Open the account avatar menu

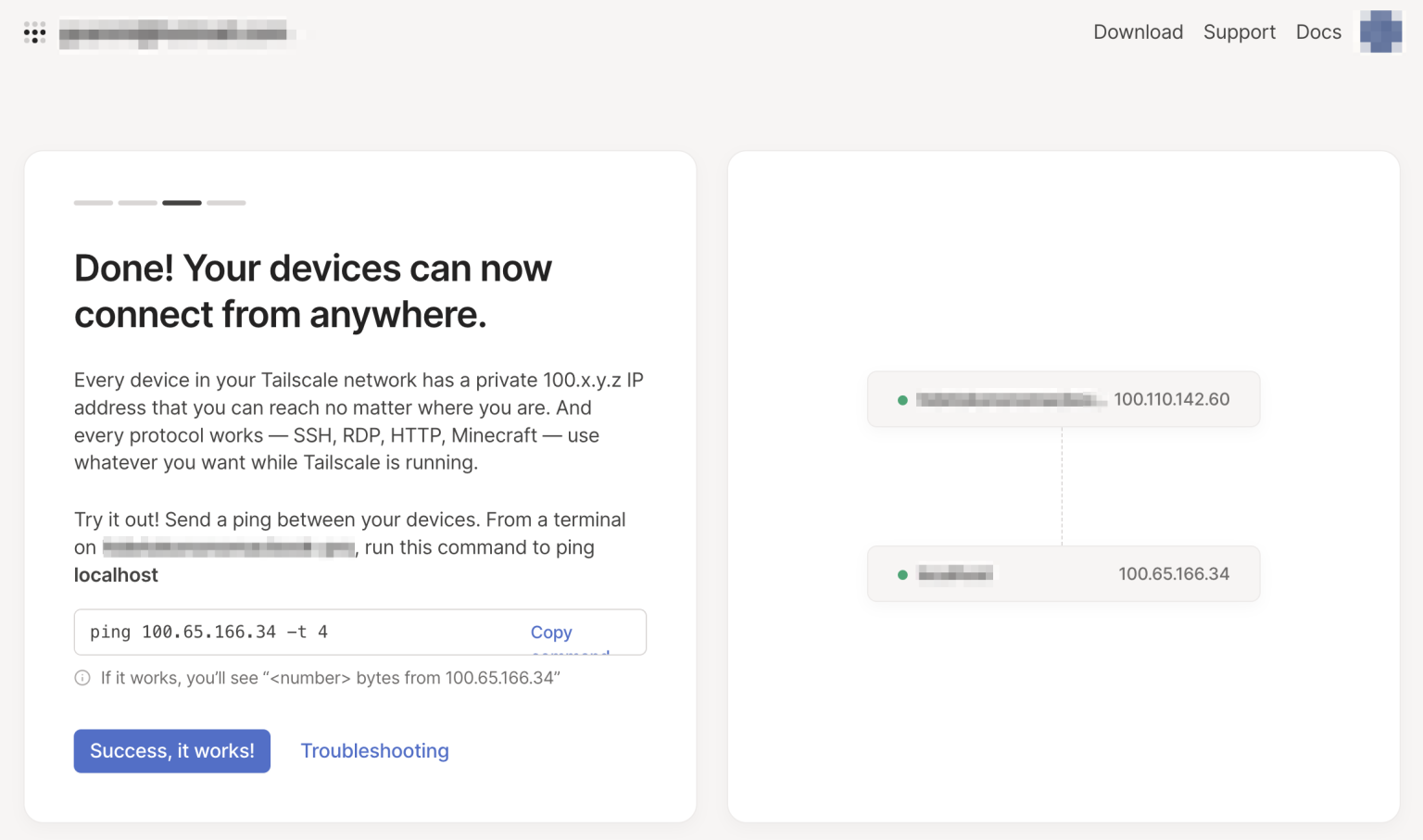1380,32
